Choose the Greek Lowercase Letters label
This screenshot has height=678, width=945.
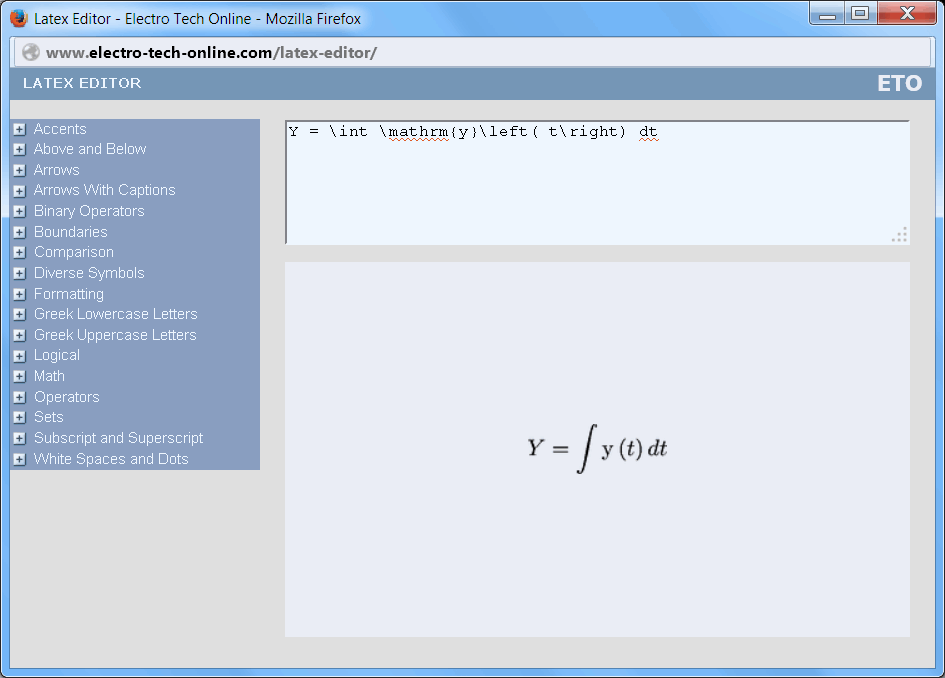(x=116, y=314)
